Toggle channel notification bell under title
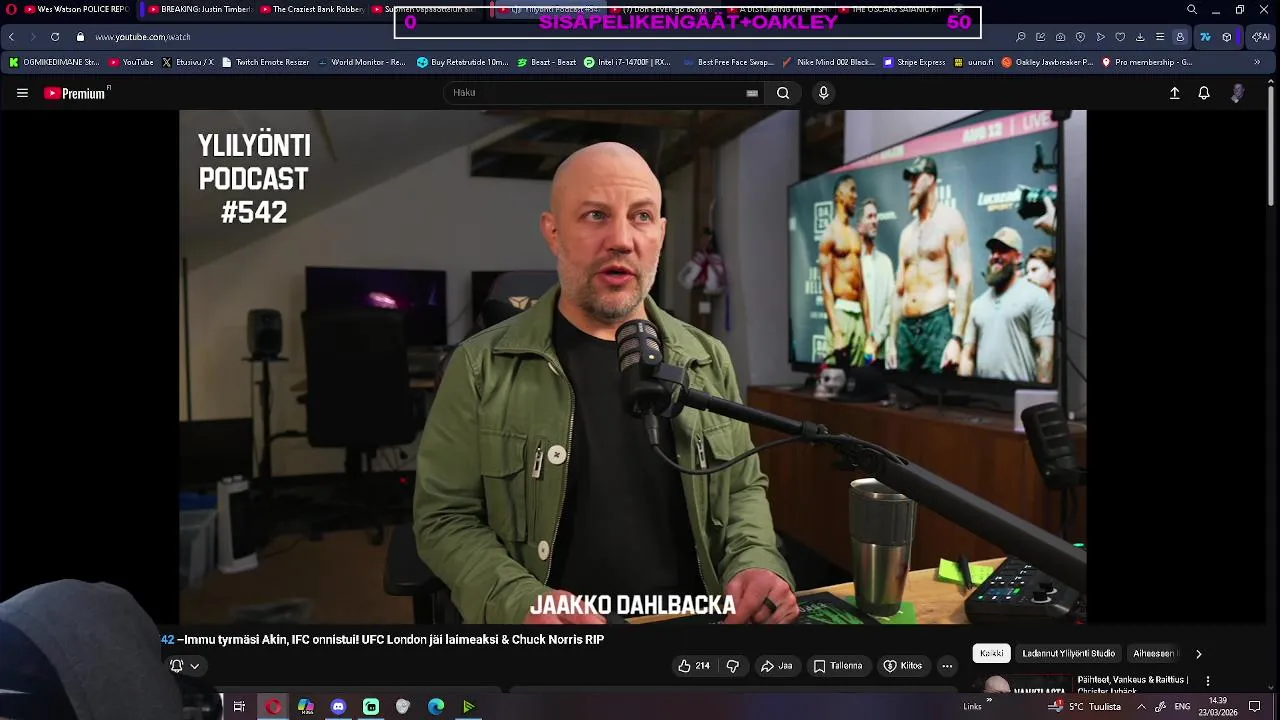The image size is (1280, 720). pyautogui.click(x=176, y=666)
